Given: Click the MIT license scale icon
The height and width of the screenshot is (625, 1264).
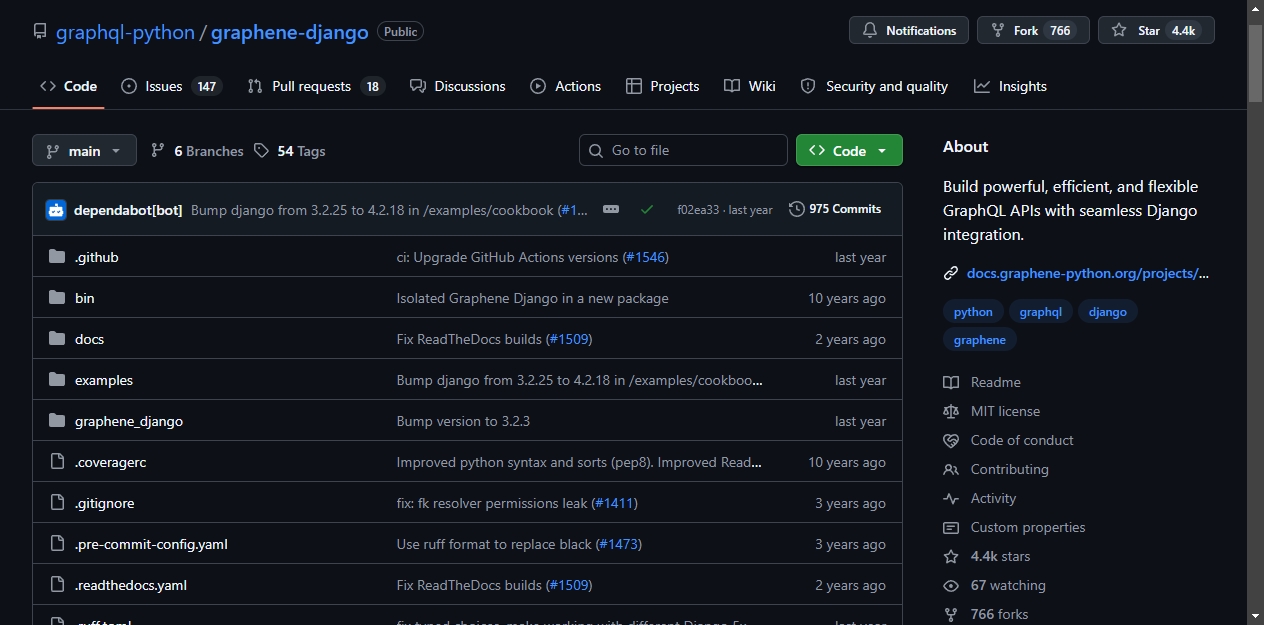Looking at the screenshot, I should pyautogui.click(x=951, y=411).
